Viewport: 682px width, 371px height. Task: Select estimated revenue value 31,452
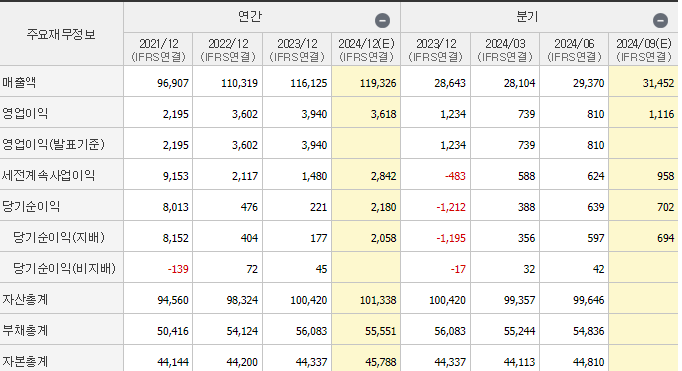658,83
